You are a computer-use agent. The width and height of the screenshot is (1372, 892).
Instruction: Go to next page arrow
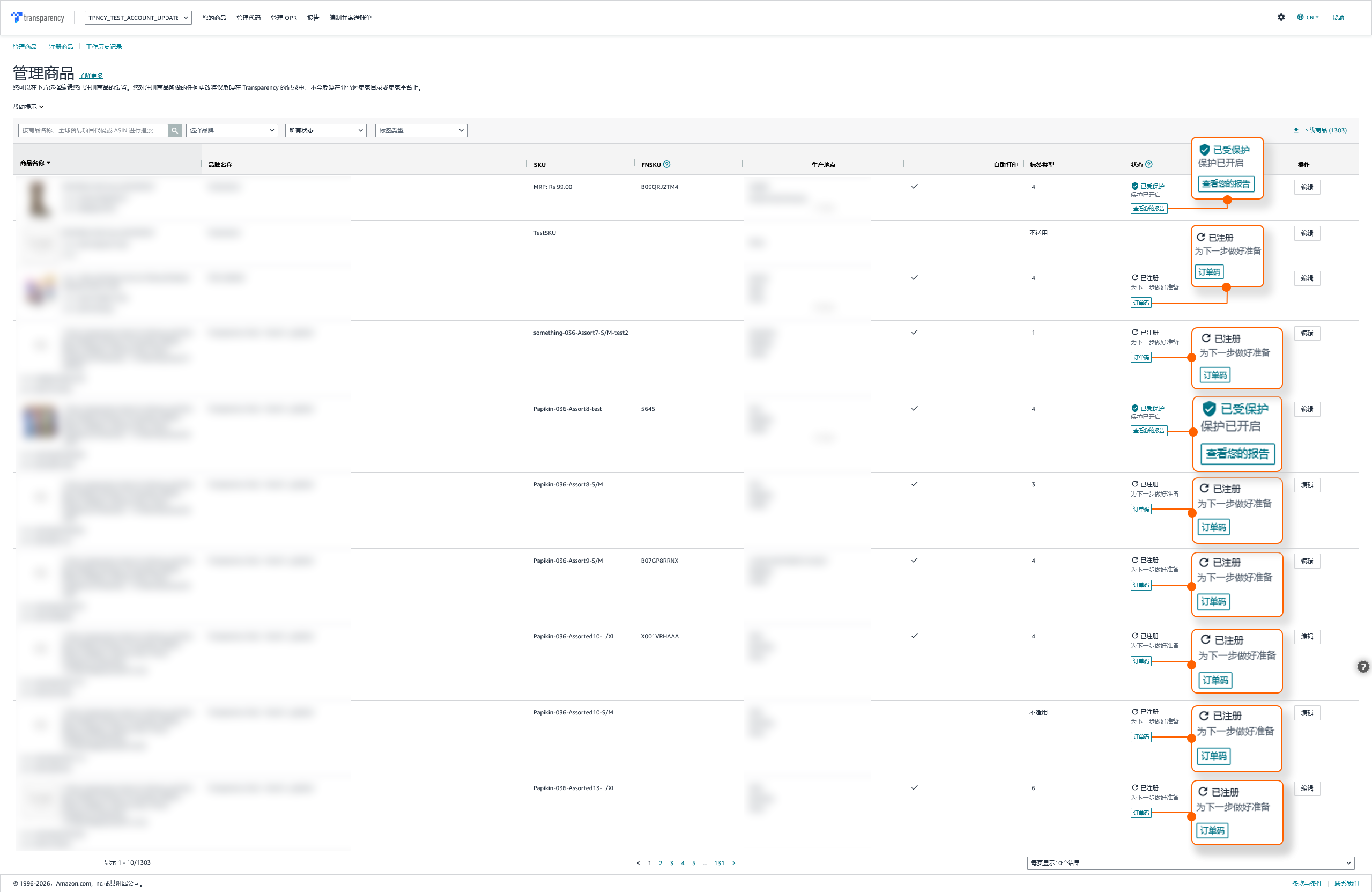[733, 863]
